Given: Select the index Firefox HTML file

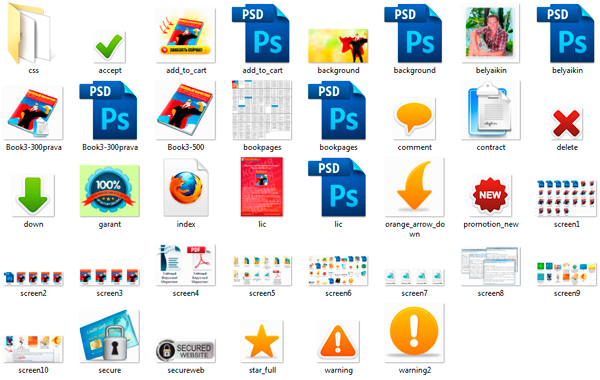Looking at the screenshot, I should click(x=186, y=188).
